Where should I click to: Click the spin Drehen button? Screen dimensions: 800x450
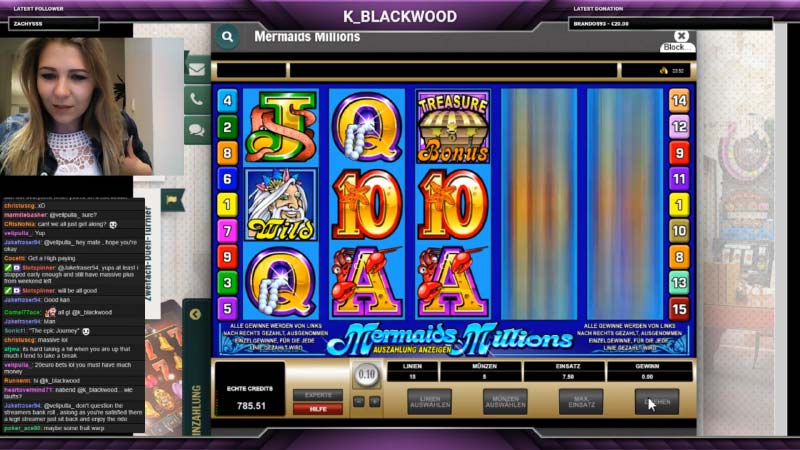[x=657, y=402]
